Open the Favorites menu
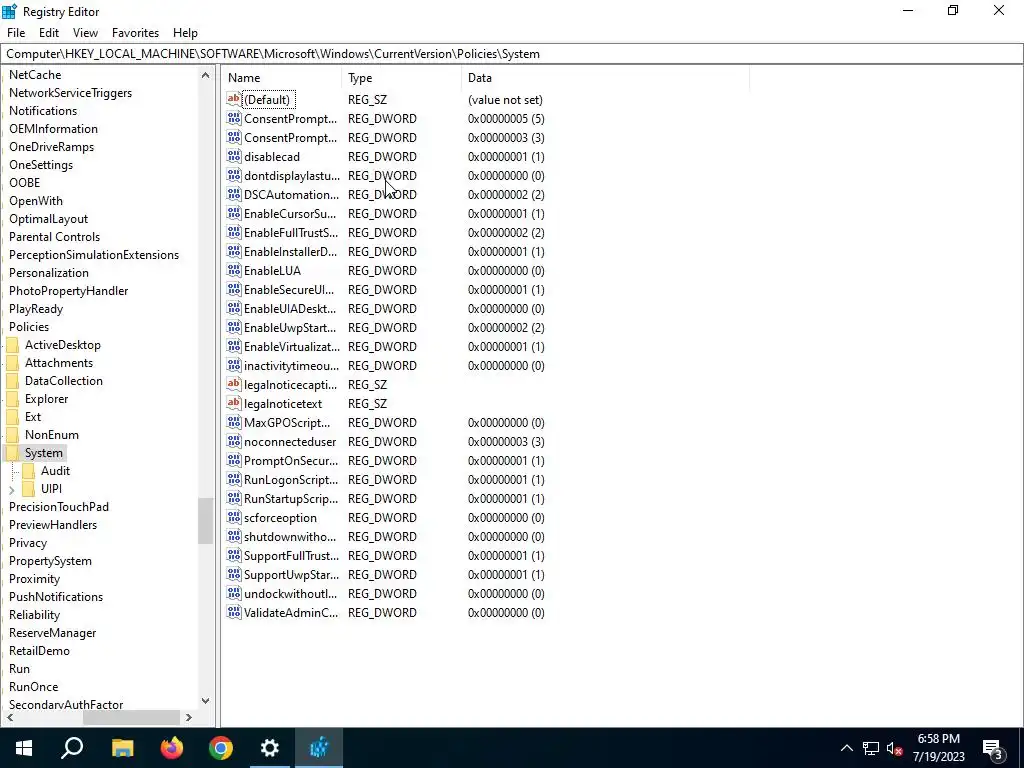 point(135,33)
